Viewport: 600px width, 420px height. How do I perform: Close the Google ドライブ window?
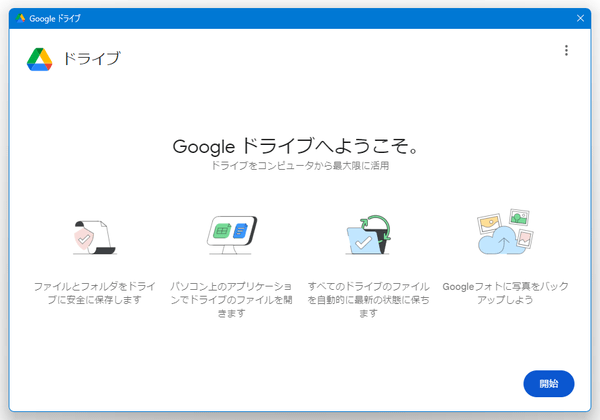pyautogui.click(x=580, y=18)
